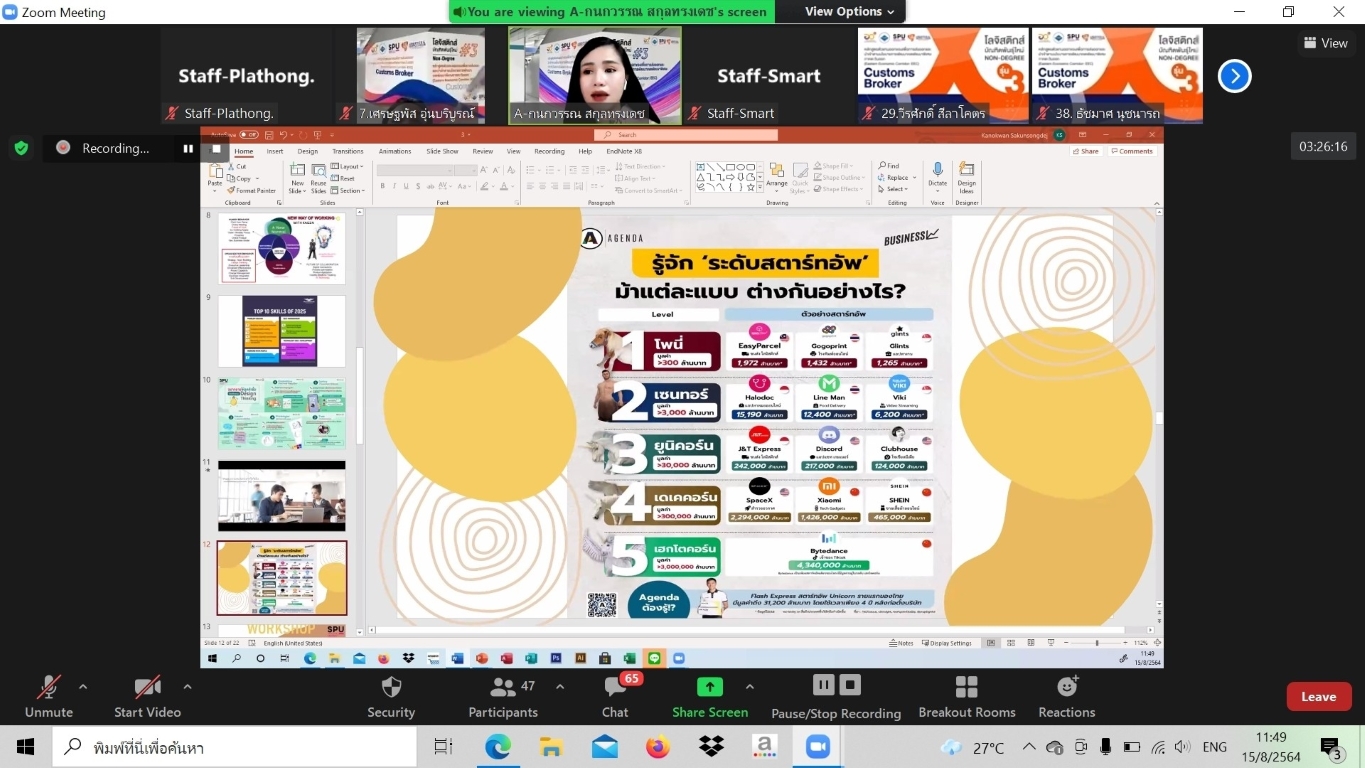Click Normal view icon in status bar
The width and height of the screenshot is (1365, 768).
pyautogui.click(x=990, y=643)
